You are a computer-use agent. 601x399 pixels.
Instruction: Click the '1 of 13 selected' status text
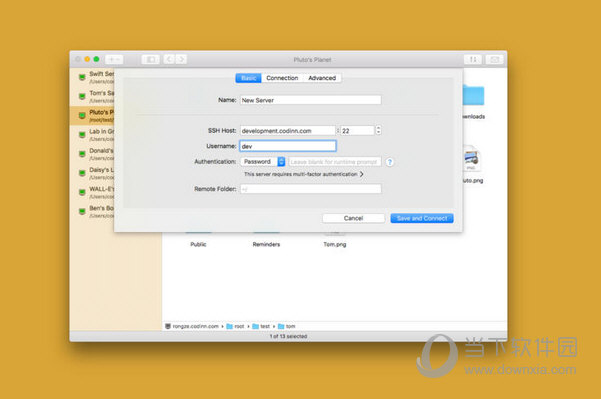[288, 336]
